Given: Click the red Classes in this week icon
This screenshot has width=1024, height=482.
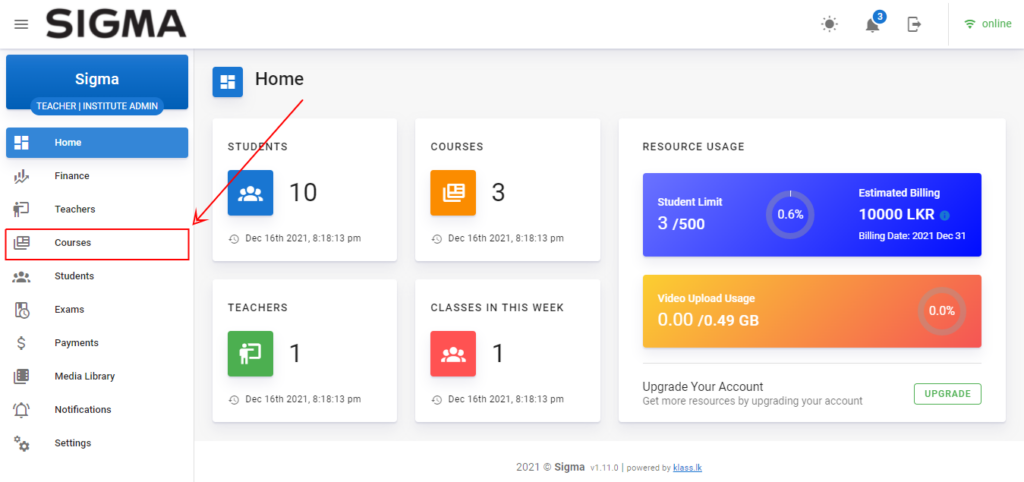Looking at the screenshot, I should [453, 353].
